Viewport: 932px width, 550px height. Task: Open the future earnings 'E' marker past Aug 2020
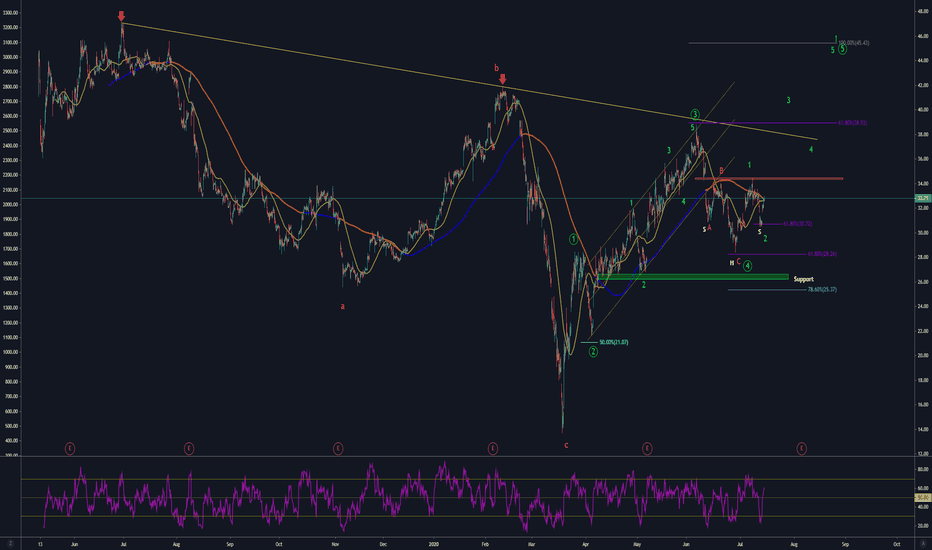point(801,448)
